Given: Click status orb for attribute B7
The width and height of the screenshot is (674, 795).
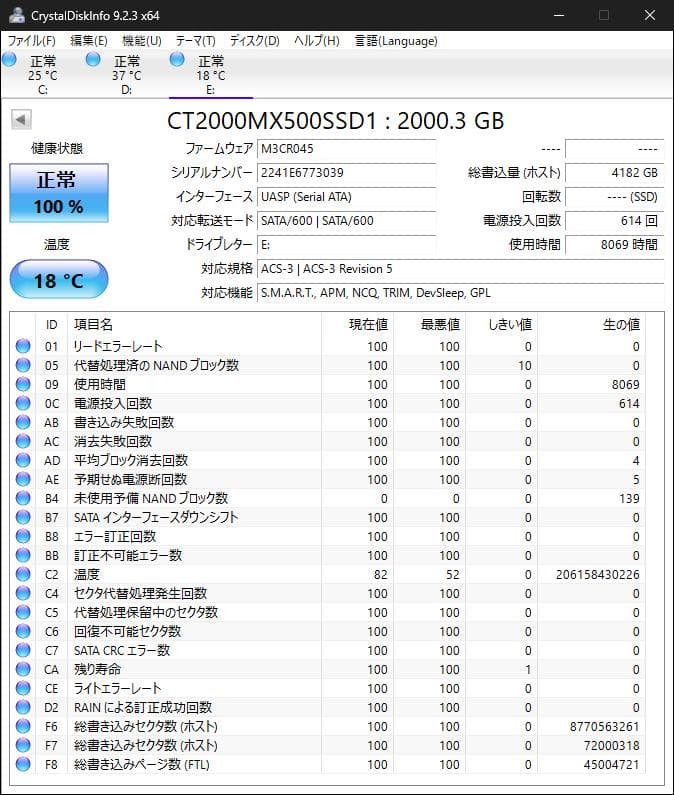Looking at the screenshot, I should (23, 517).
